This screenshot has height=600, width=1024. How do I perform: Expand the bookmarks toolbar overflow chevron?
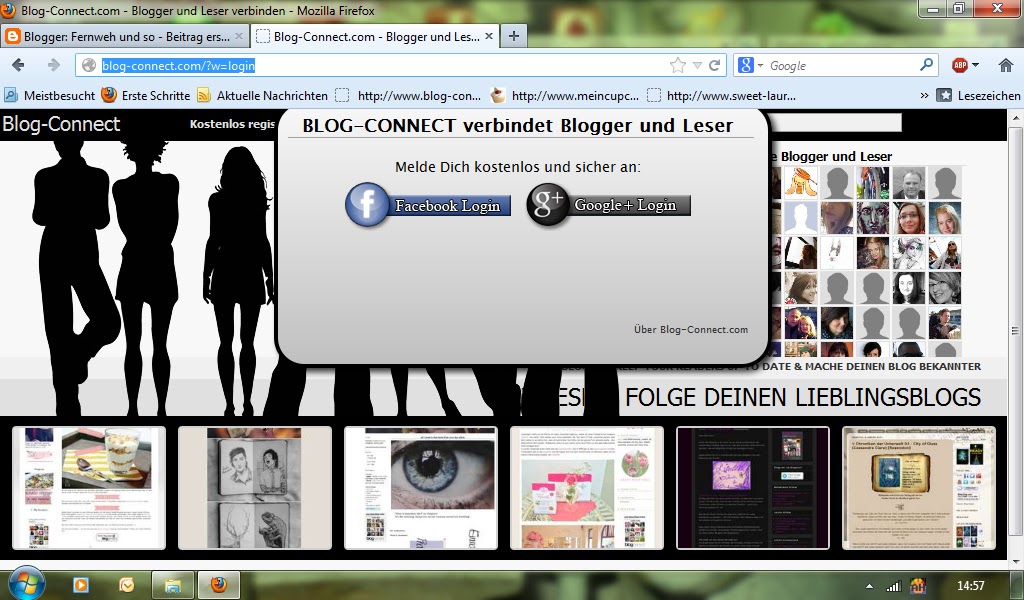pos(924,95)
